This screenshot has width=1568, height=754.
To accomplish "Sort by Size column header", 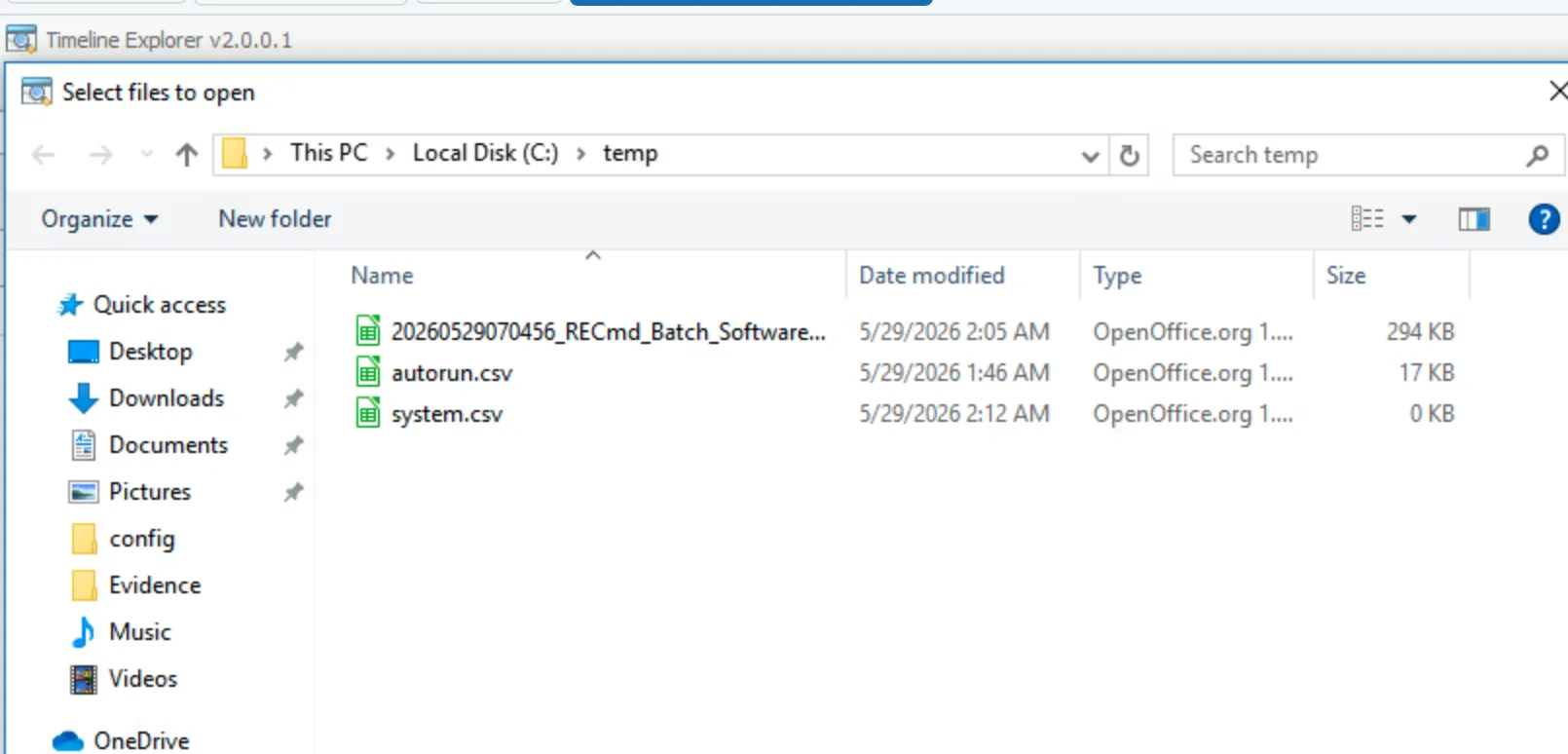I will [1346, 276].
